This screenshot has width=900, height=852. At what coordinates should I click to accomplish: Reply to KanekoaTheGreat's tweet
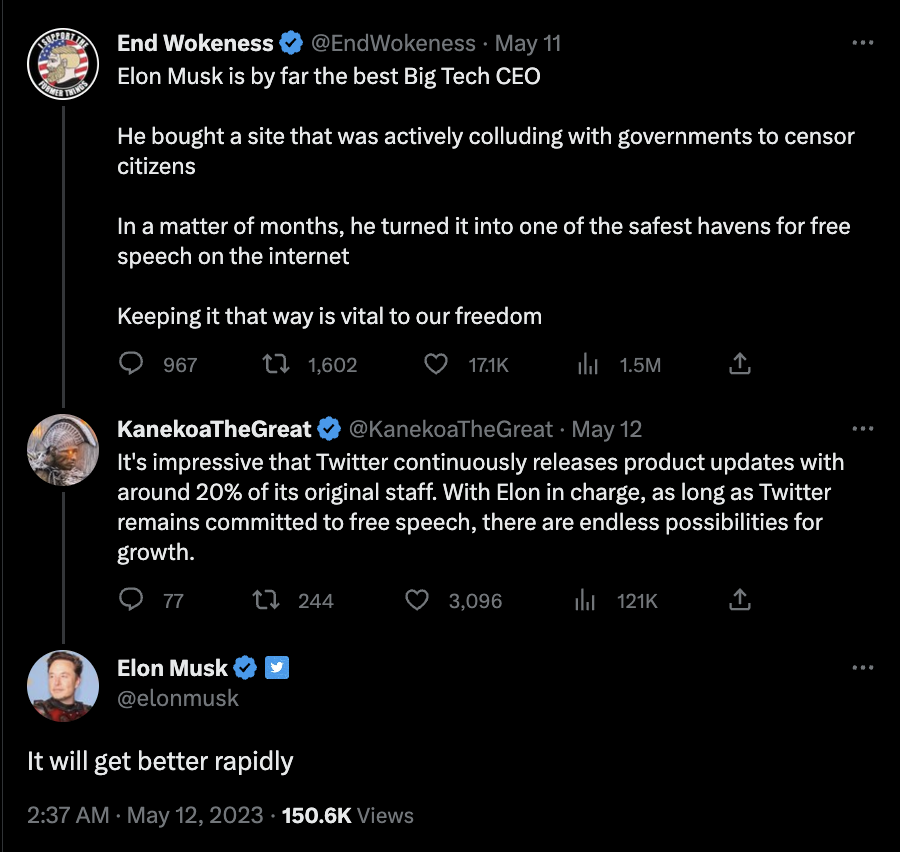[132, 600]
